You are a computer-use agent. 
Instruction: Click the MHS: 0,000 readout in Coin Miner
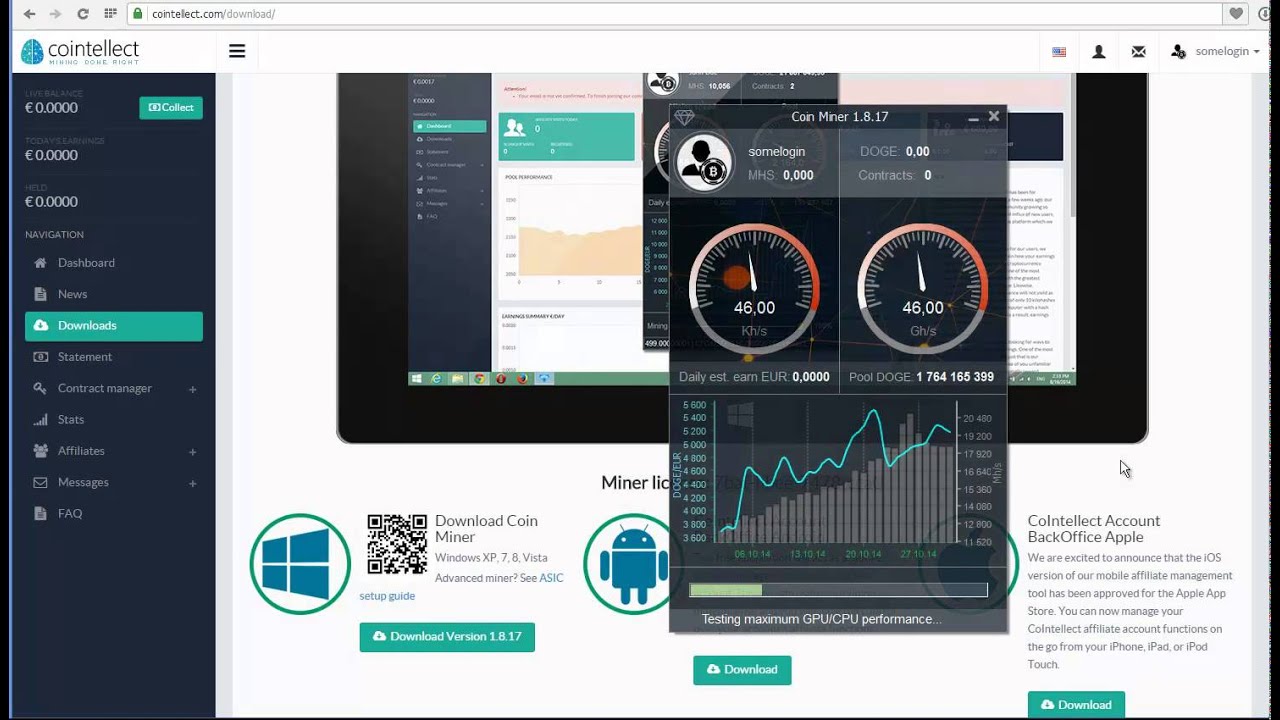781,175
